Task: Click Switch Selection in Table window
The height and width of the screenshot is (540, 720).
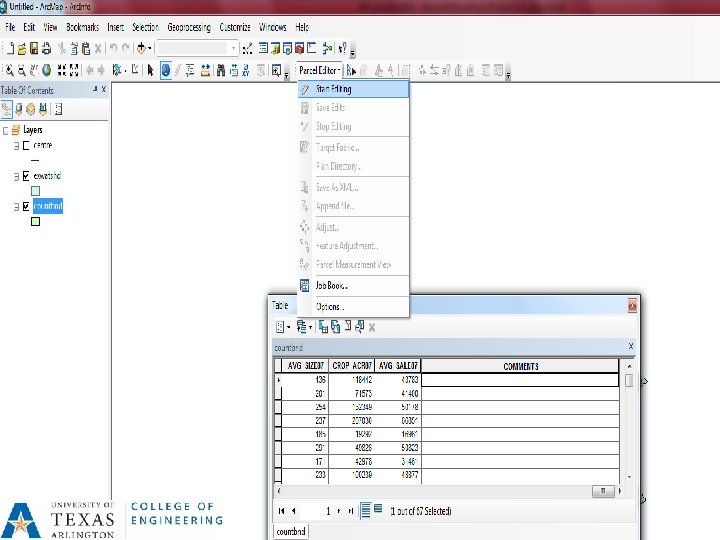Action: pos(336,327)
